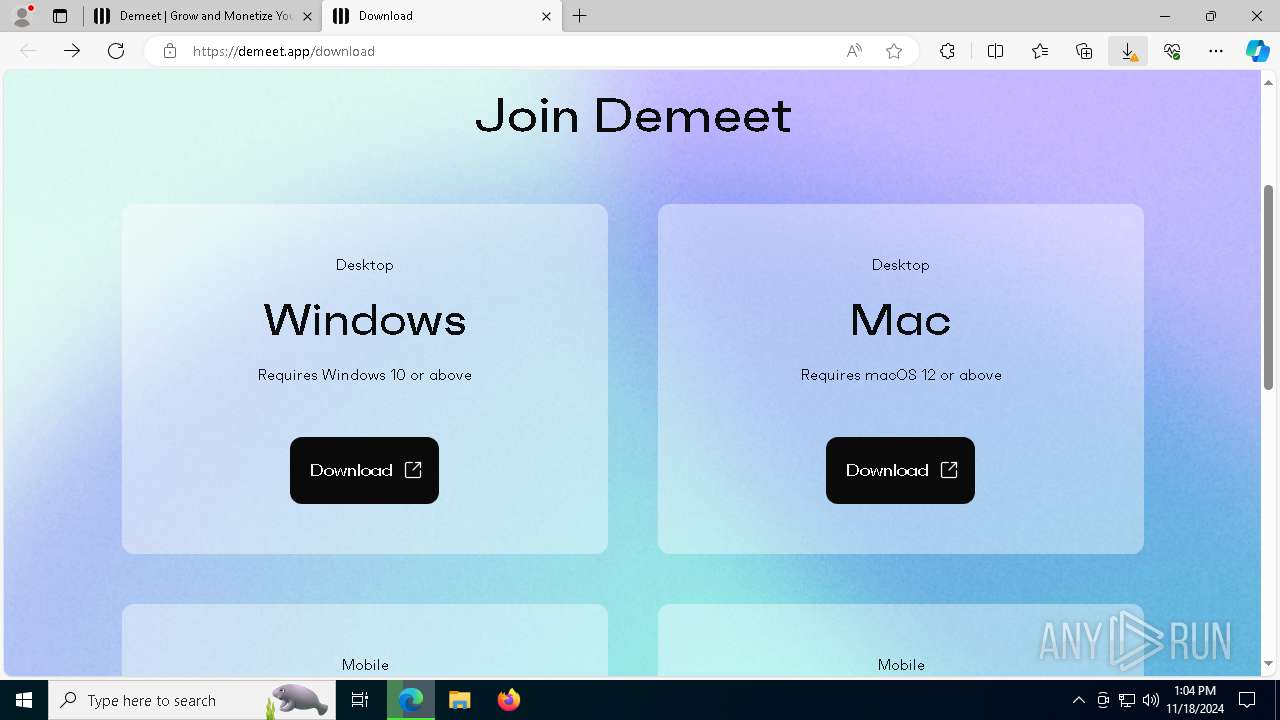Click the Desktop label above Windows
This screenshot has width=1280, height=720.
point(365,265)
